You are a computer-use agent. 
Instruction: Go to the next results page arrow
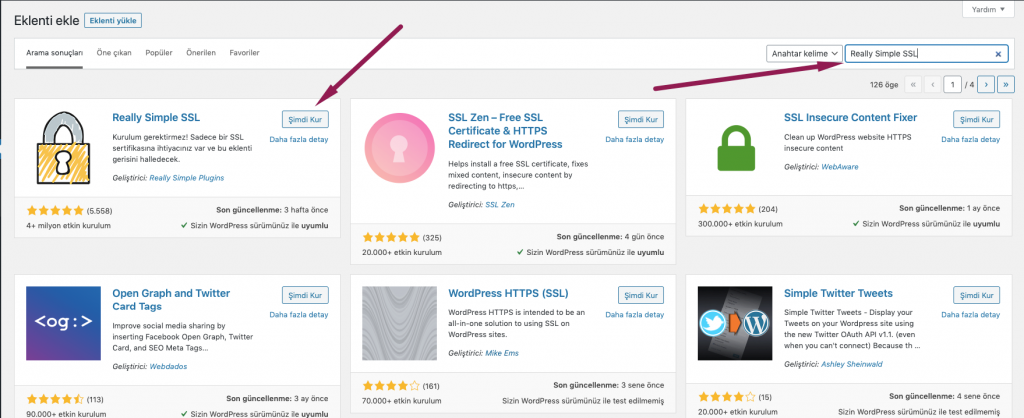[986, 84]
